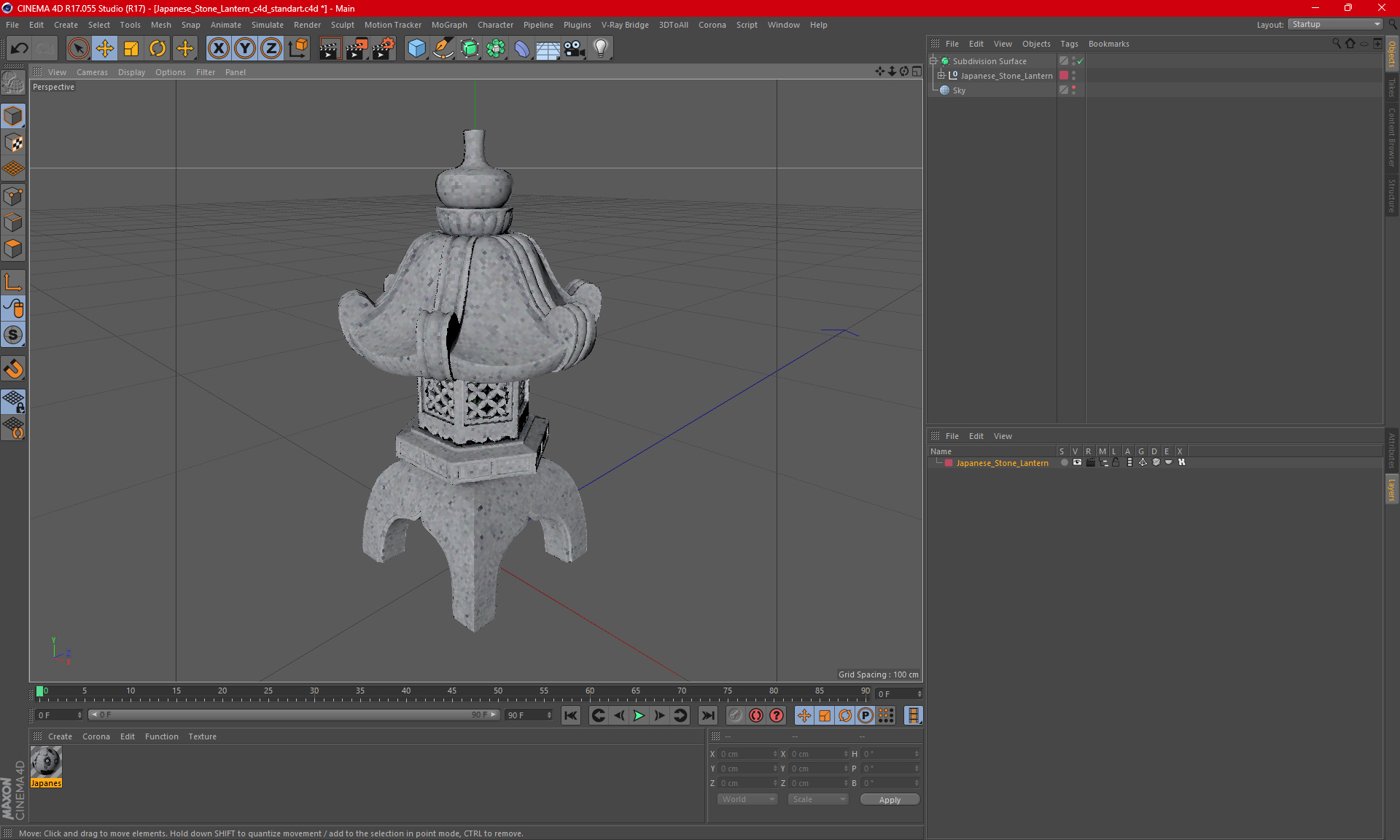Open the MoGraph menu

coord(448,25)
